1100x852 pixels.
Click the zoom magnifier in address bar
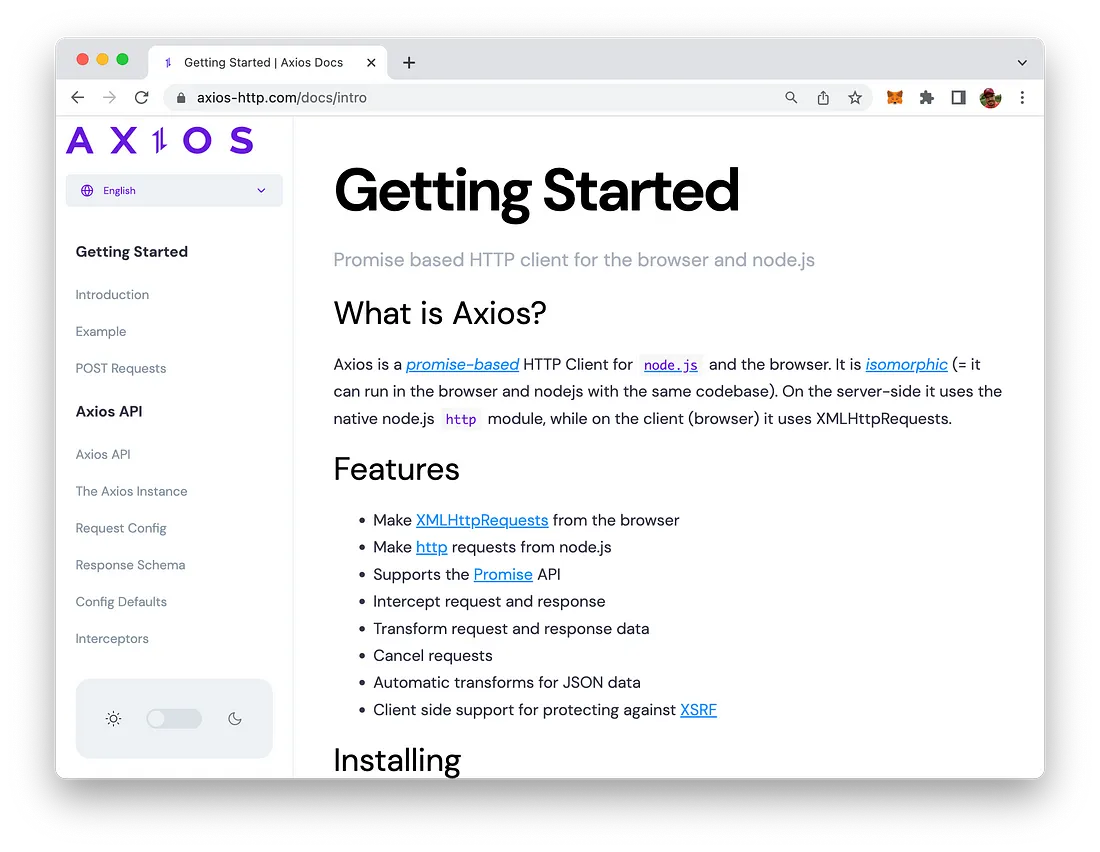pyautogui.click(x=791, y=97)
